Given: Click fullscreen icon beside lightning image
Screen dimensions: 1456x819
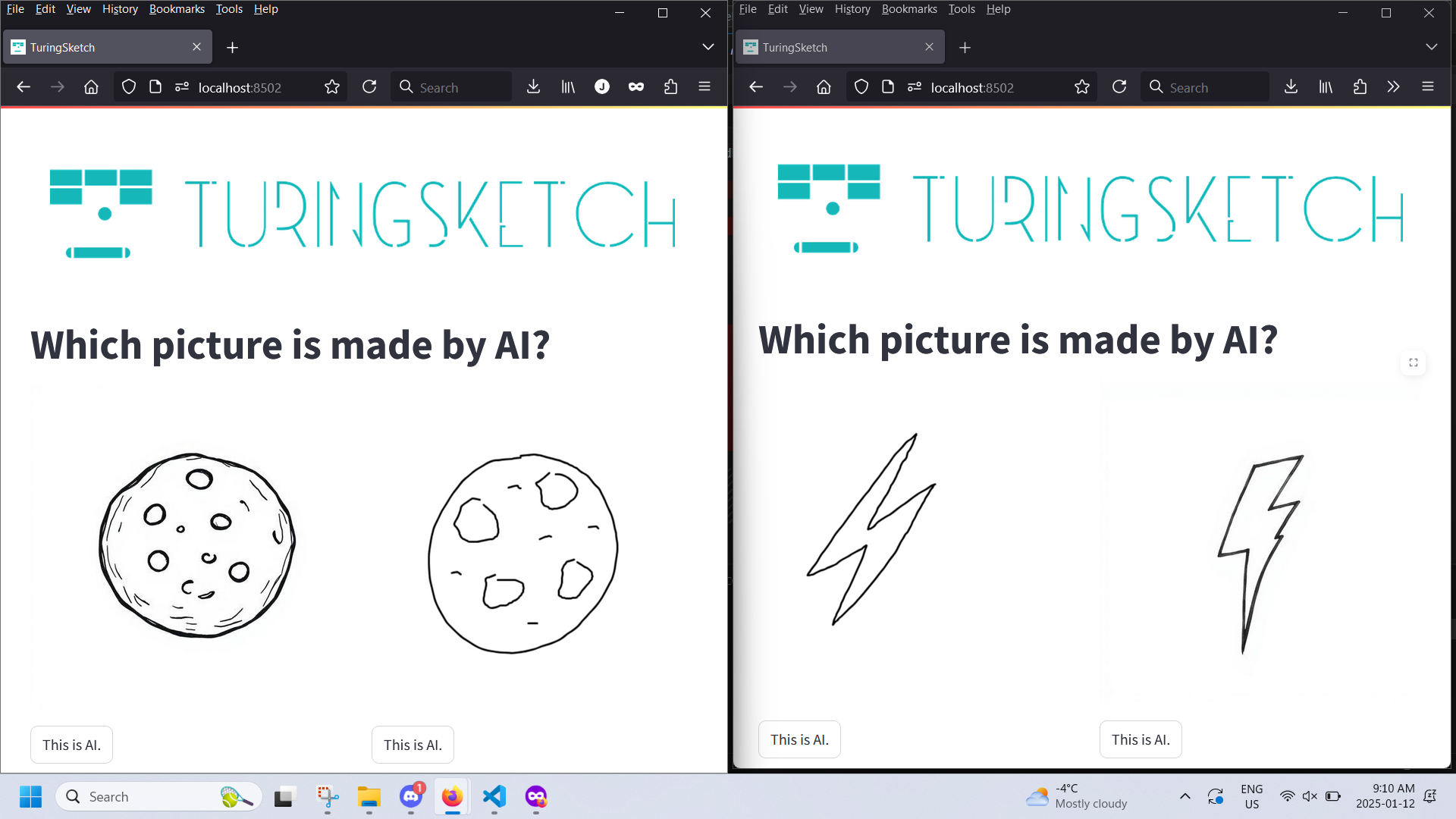Looking at the screenshot, I should [x=1414, y=362].
